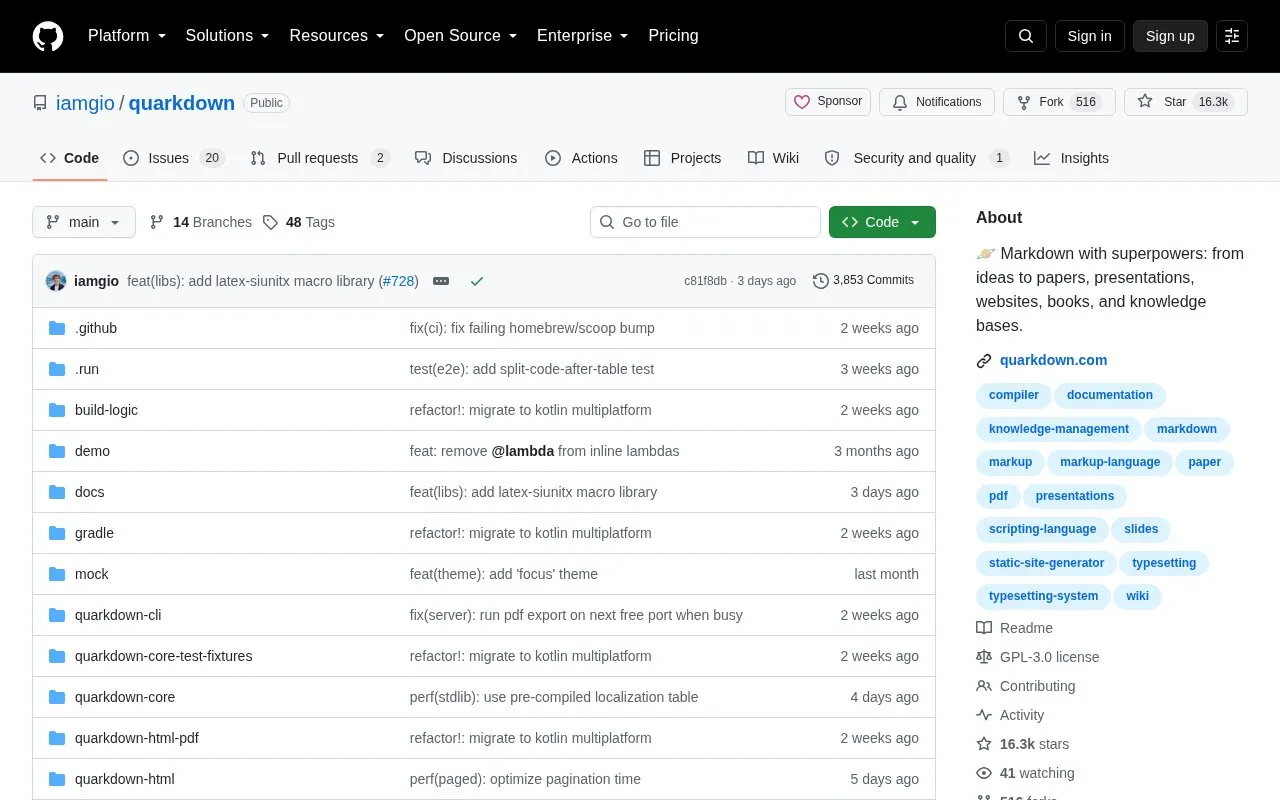Open the quarkdown-cli folder

[118, 615]
